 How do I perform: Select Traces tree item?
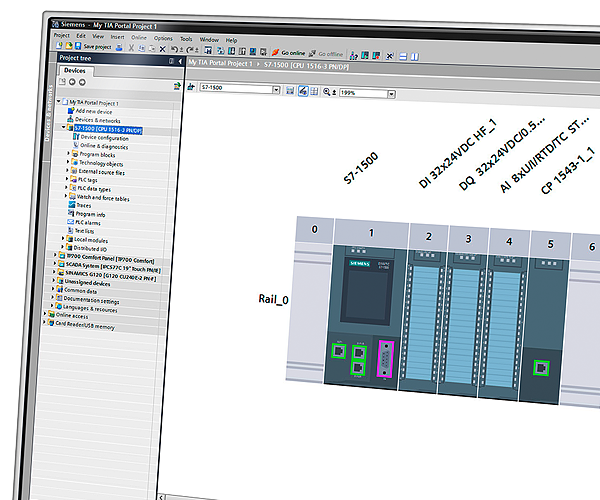(x=84, y=205)
